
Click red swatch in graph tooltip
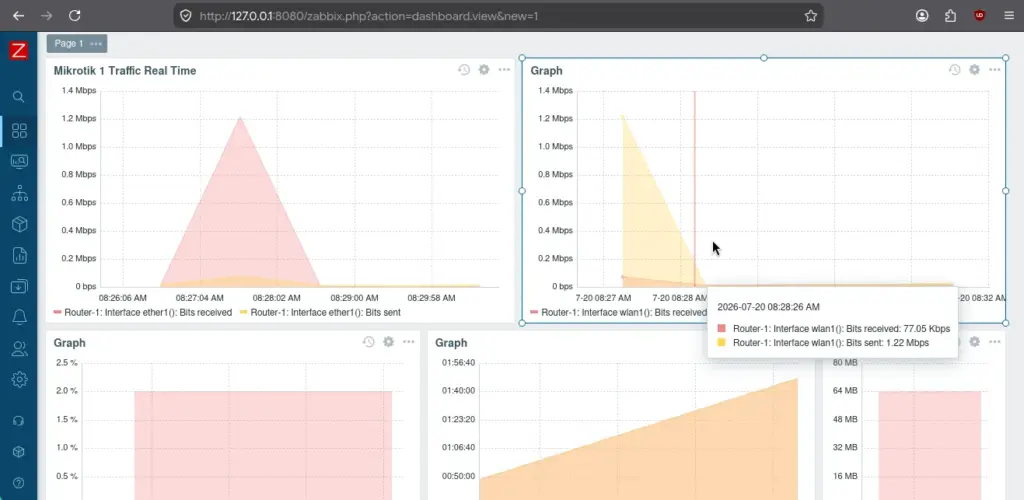(x=722, y=329)
